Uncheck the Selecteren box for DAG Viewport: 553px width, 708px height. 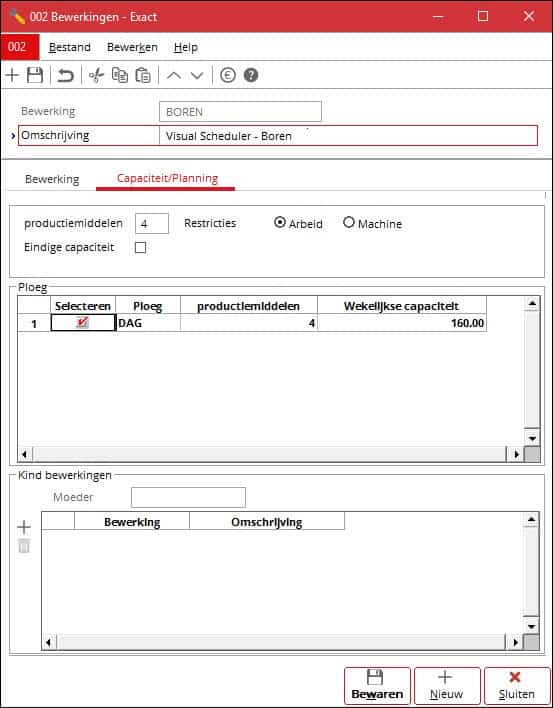tap(83, 323)
